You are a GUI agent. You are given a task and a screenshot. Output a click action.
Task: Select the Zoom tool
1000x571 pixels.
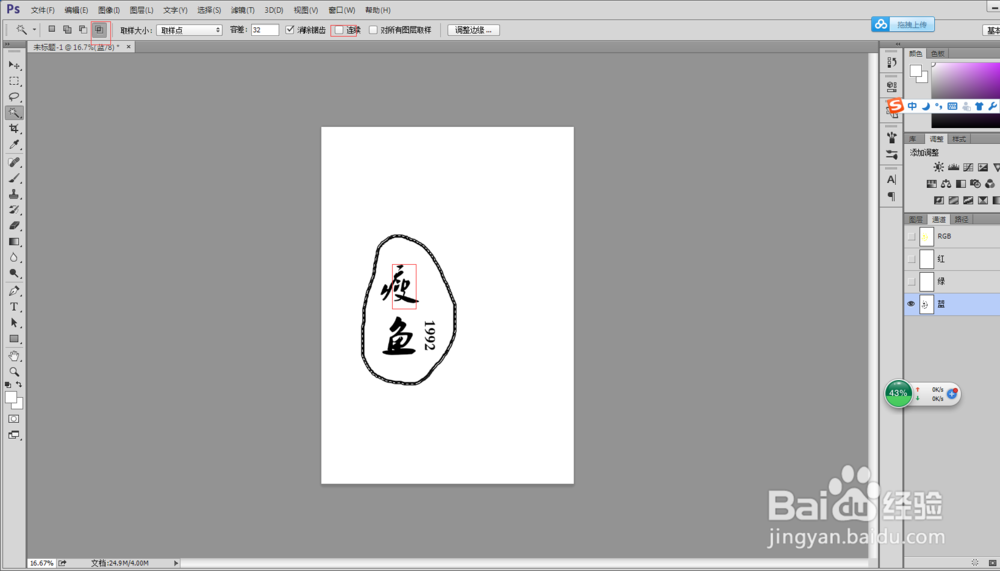pyautogui.click(x=14, y=371)
